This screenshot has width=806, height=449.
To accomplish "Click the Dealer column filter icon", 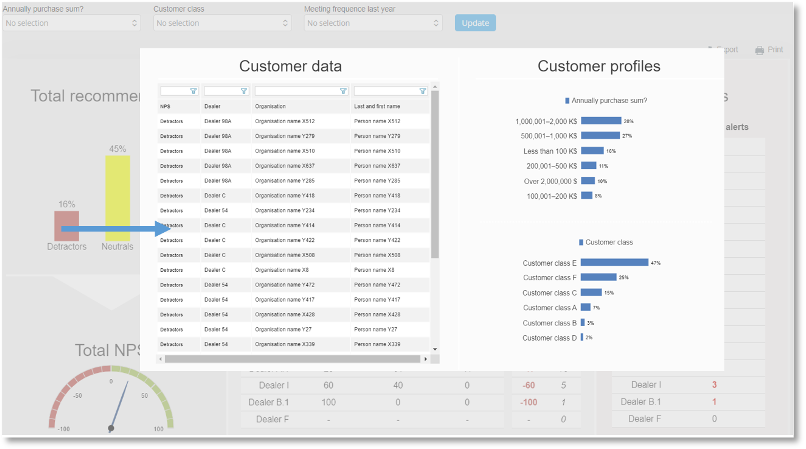I will [x=244, y=91].
